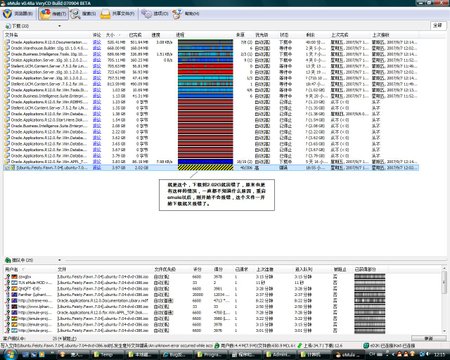Select the TUX eMule MOD user row in the queue
The height and width of the screenshot is (360, 450).
pos(195,283)
